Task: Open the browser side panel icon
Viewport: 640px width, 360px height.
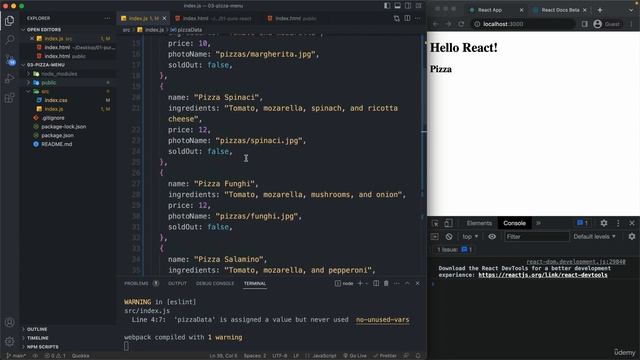Action: [x=585, y=24]
